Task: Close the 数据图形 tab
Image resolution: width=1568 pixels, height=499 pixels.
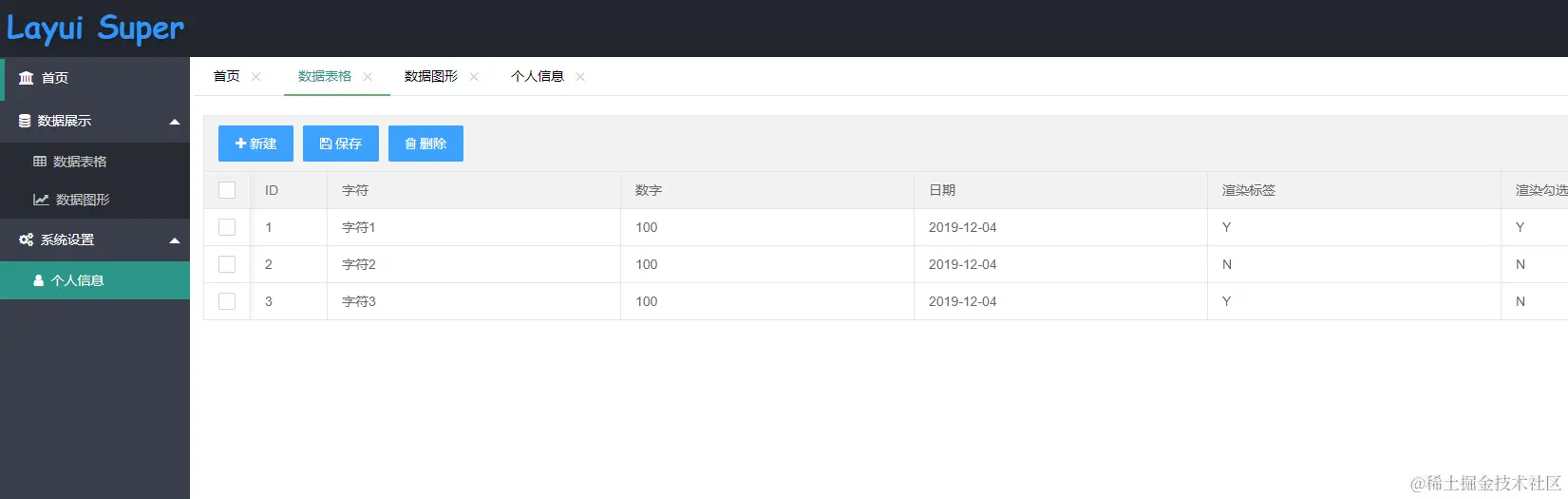Action: 474,77
